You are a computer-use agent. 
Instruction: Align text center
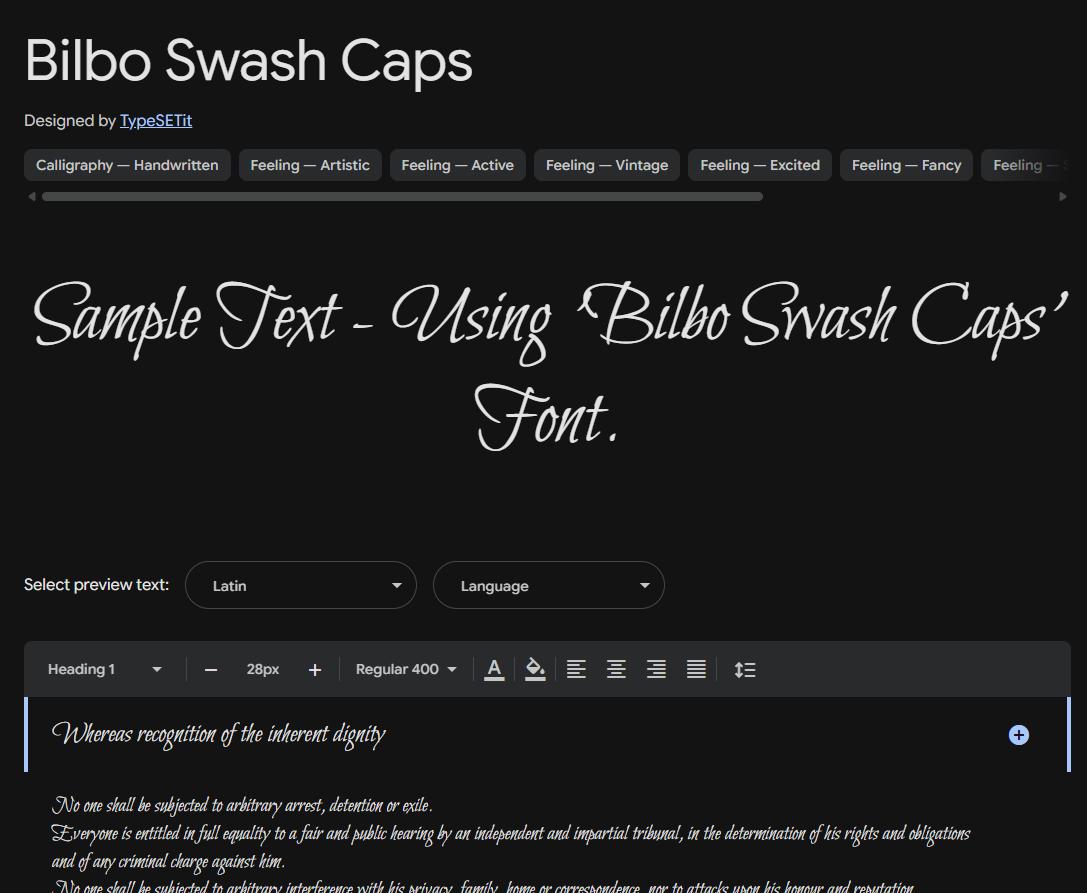pos(616,669)
